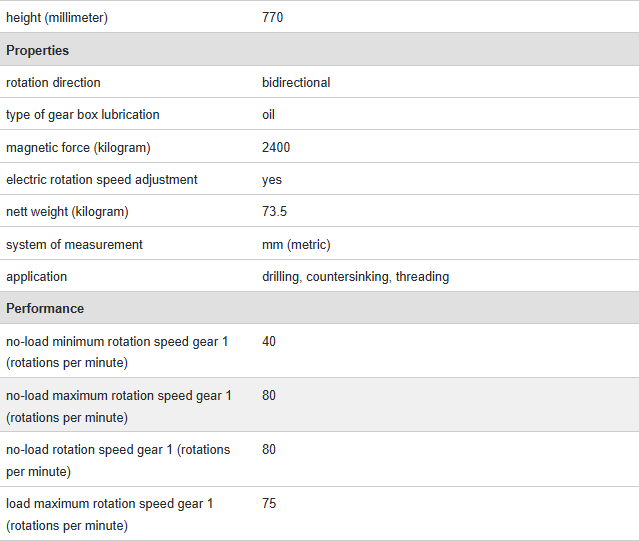Click the 770 height value

[x=273, y=17]
